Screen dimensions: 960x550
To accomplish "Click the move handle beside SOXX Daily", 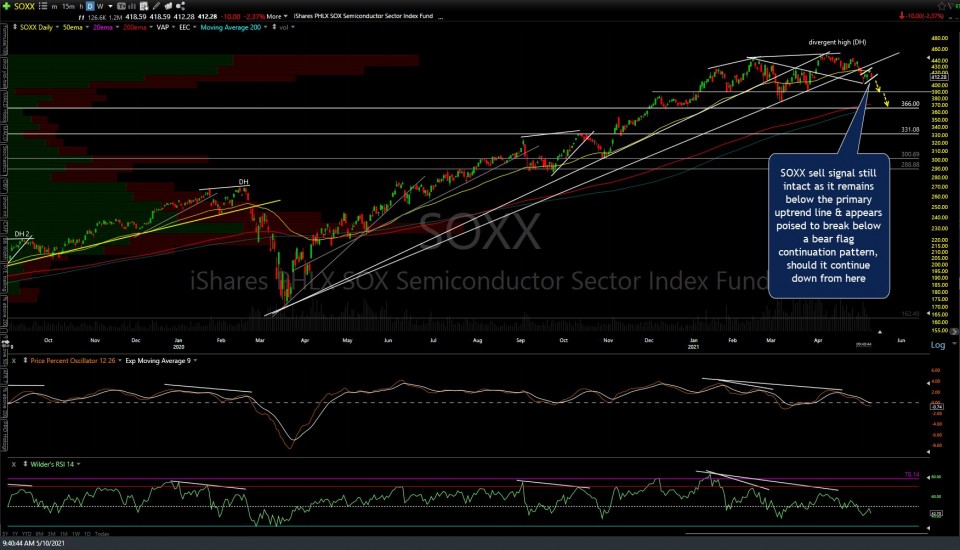I will pyautogui.click(x=15, y=27).
